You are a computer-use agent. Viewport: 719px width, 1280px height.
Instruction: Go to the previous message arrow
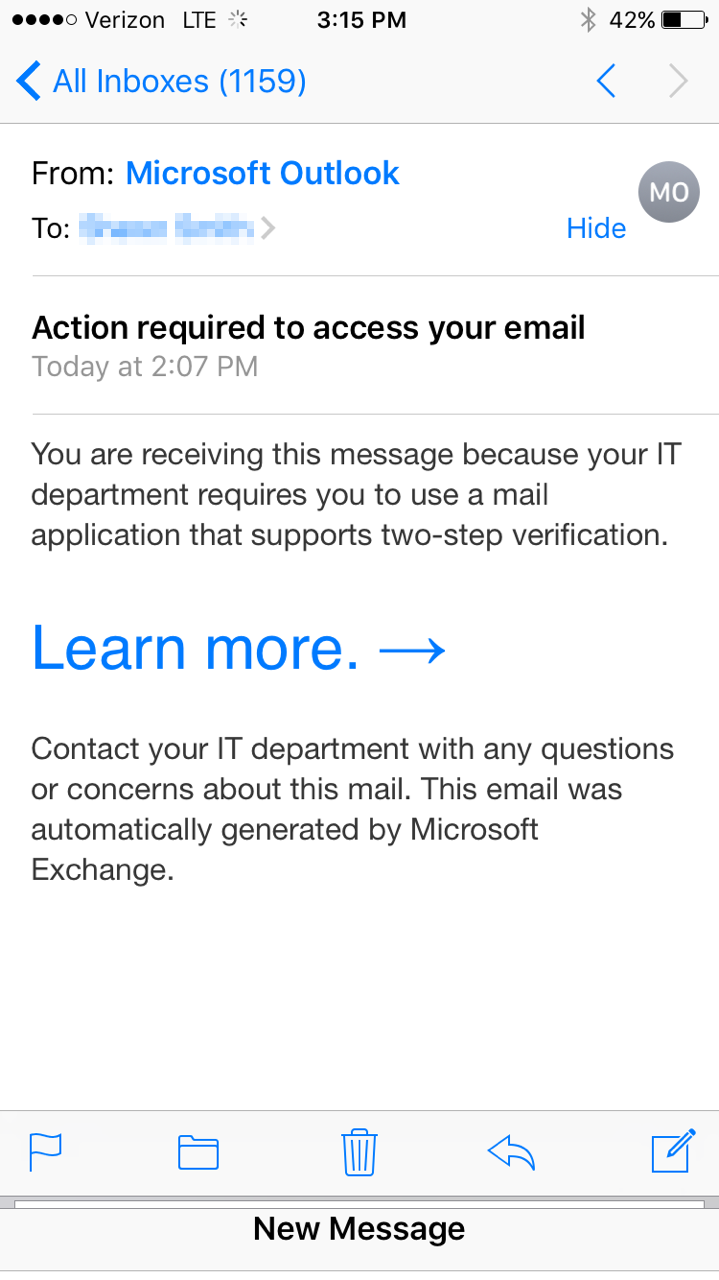[606, 81]
